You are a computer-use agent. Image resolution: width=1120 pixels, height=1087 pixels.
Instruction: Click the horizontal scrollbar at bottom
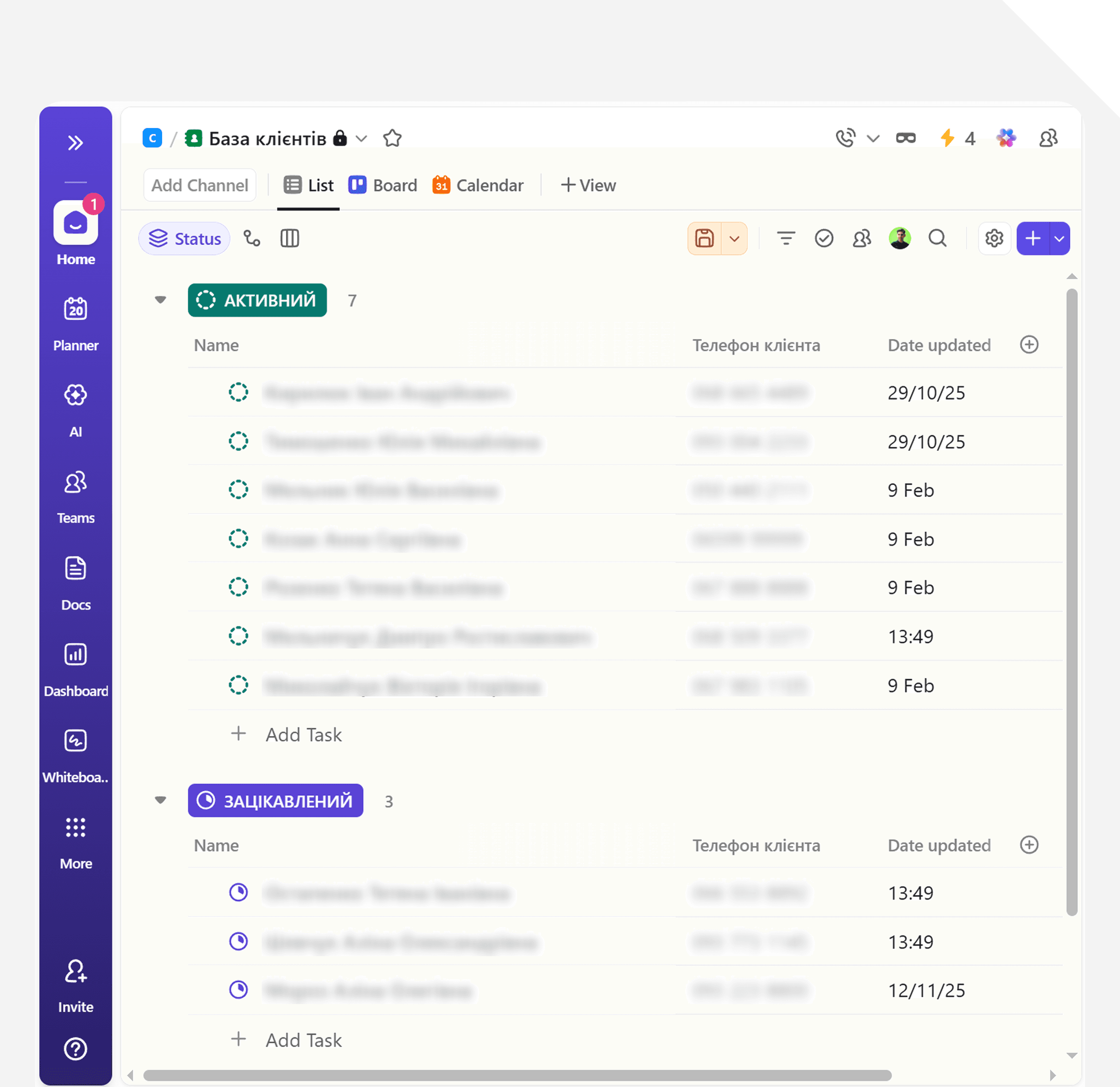[517, 1075]
